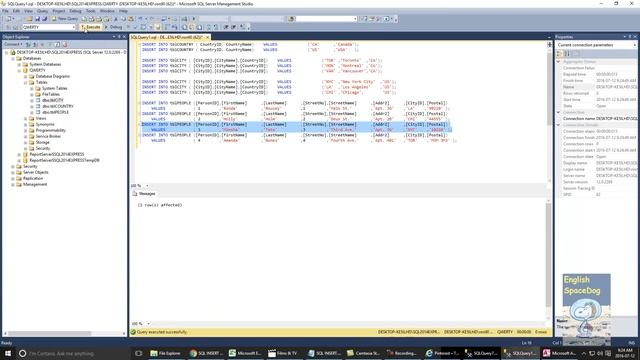
Task: Click the Execute button in the toolbar
Action: 91,27
